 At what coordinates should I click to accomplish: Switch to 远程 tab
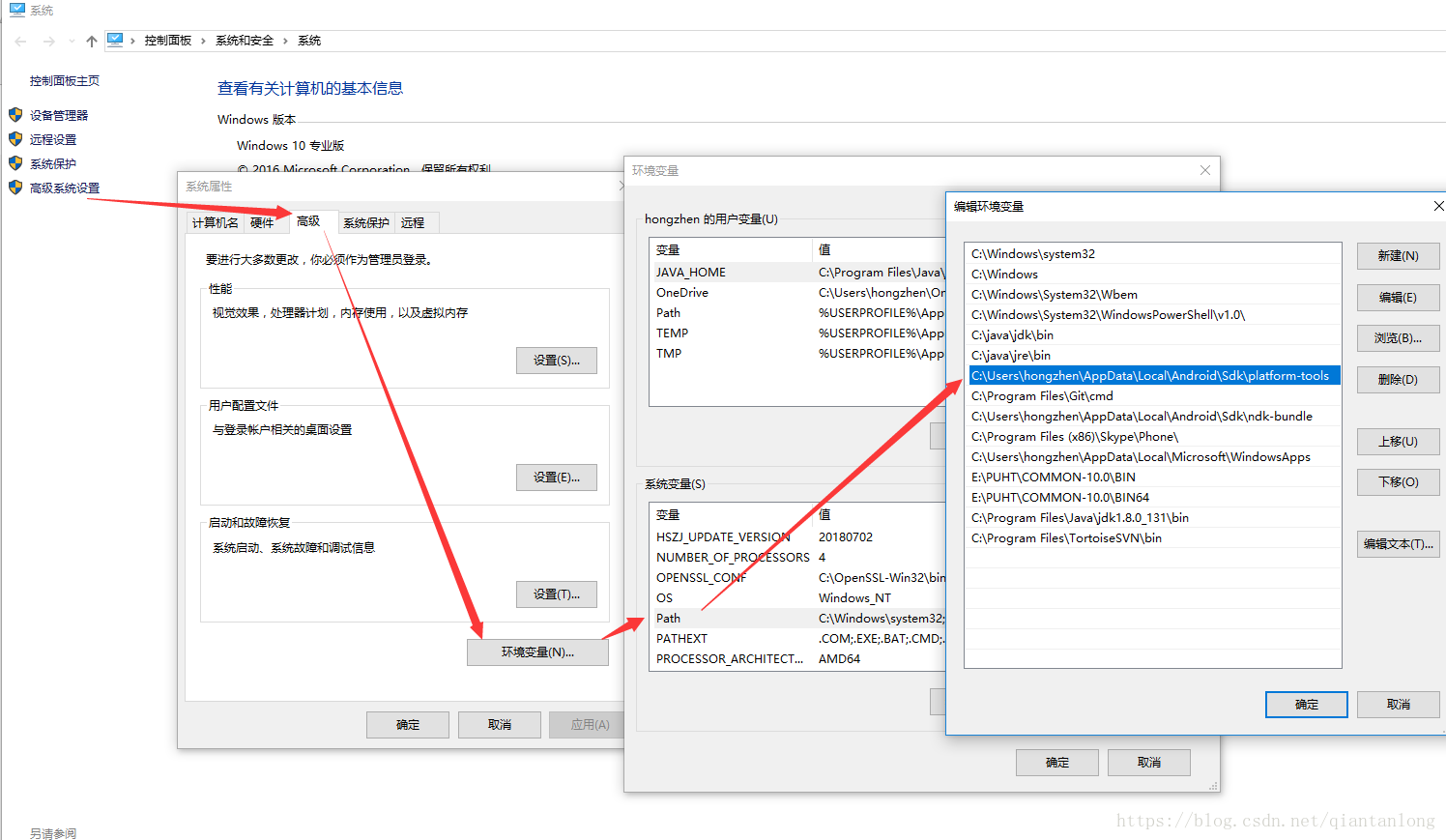pos(413,223)
